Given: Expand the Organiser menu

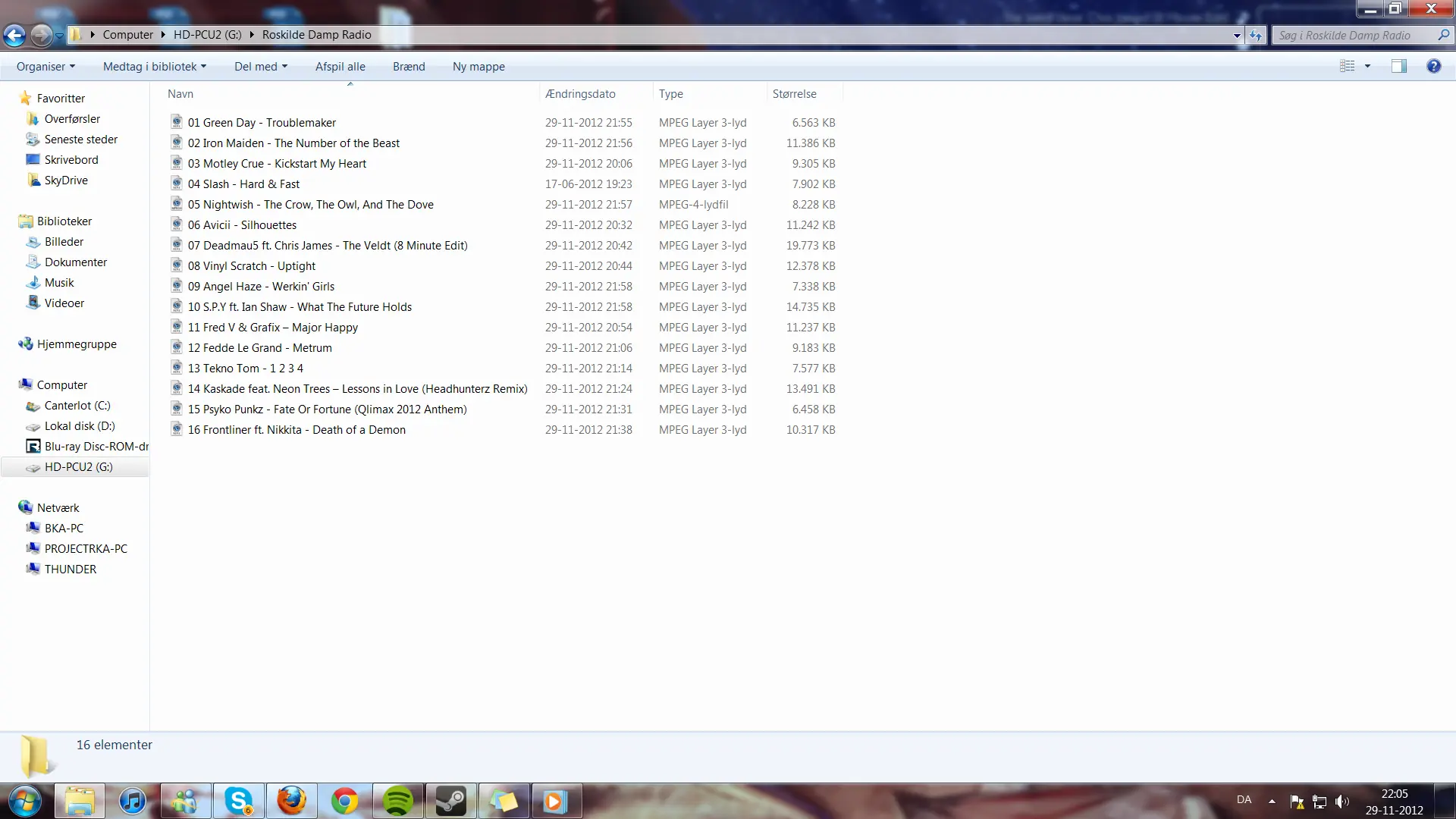Looking at the screenshot, I should click(45, 67).
